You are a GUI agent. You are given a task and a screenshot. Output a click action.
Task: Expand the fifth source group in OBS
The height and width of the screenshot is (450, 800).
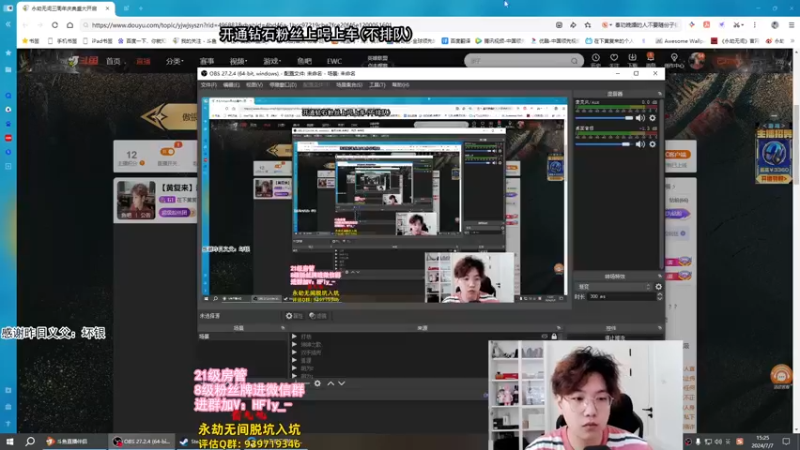tap(294, 368)
